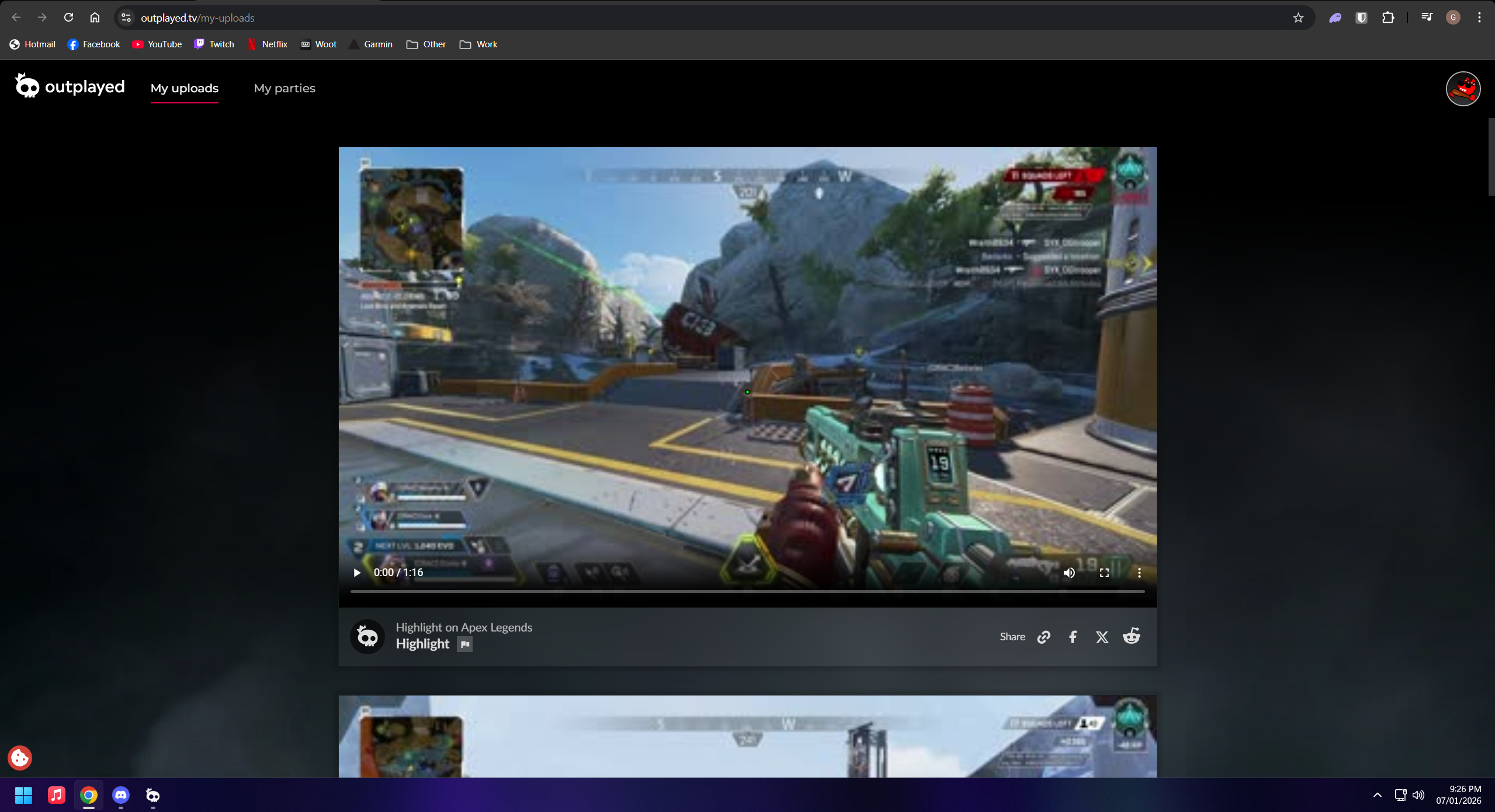The height and width of the screenshot is (812, 1495).
Task: Mute the video volume
Action: click(1069, 572)
